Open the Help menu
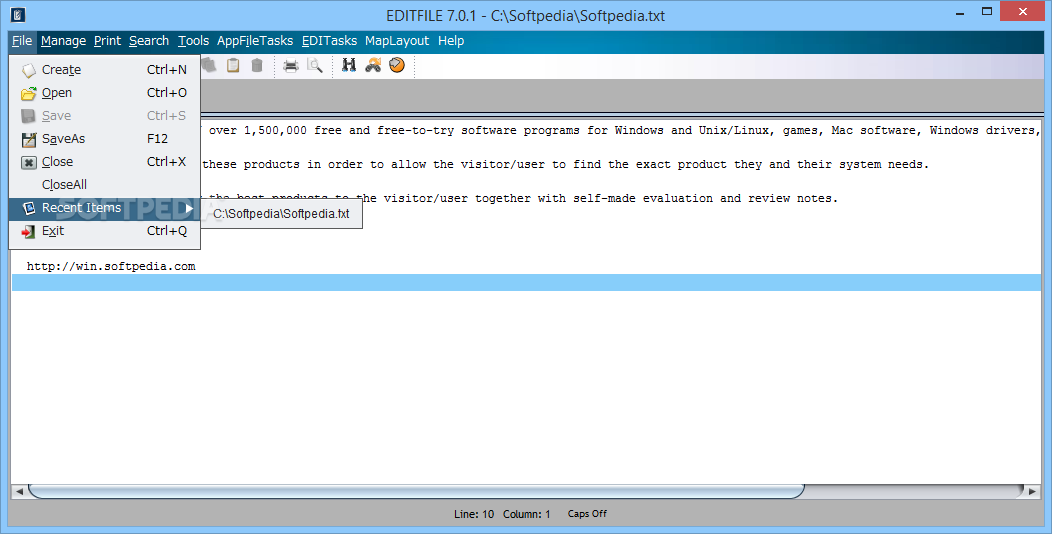This screenshot has width=1052, height=534. point(451,41)
